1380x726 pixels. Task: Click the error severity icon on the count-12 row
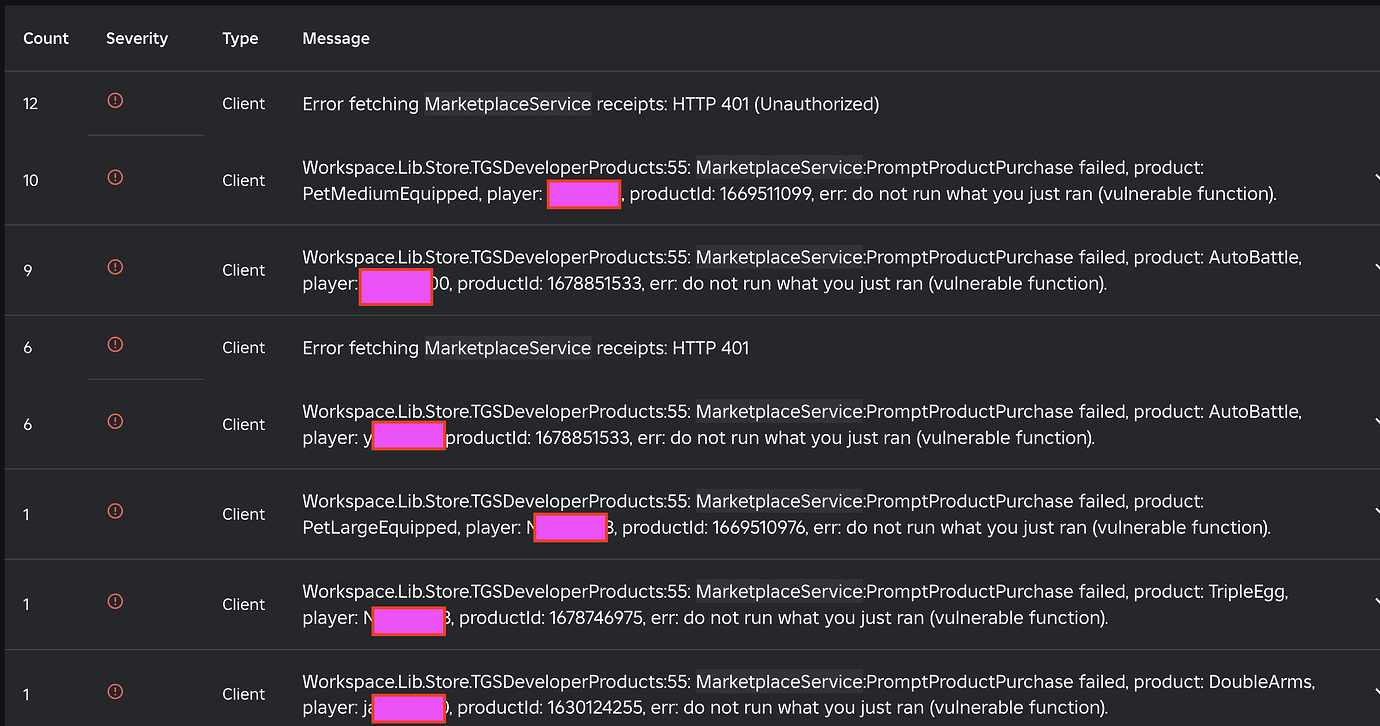tap(114, 100)
